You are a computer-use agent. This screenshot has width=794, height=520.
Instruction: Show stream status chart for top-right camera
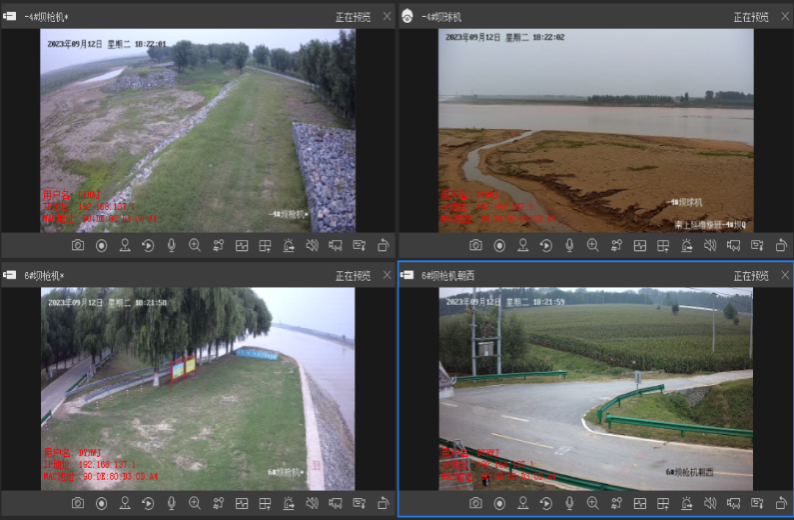640,246
